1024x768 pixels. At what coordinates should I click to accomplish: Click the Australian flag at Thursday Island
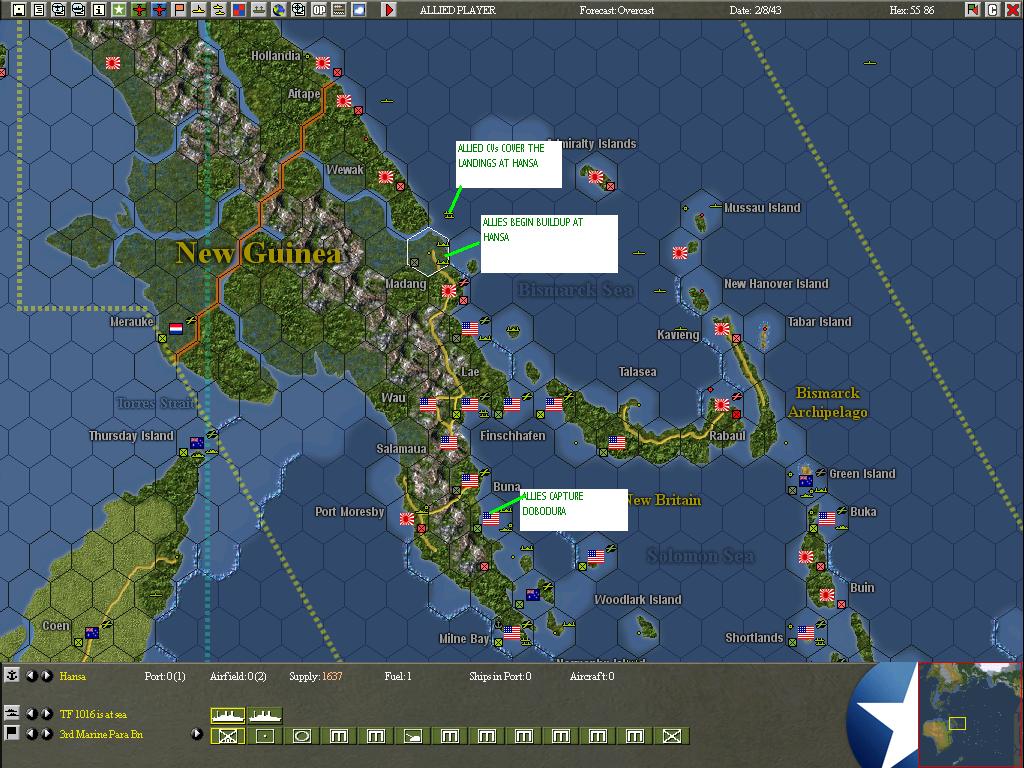[x=197, y=442]
